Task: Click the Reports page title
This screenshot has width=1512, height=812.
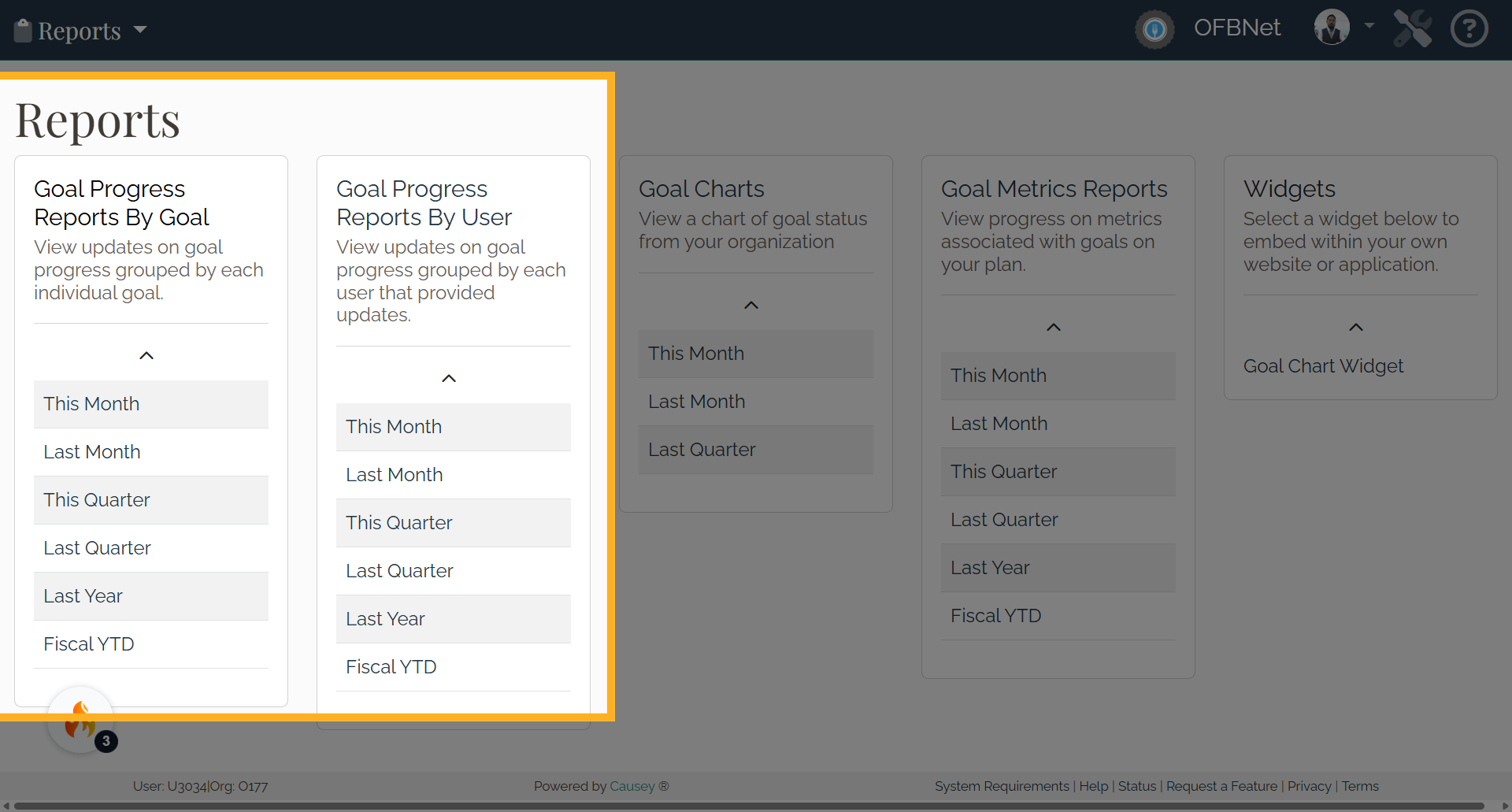Action: [98, 121]
